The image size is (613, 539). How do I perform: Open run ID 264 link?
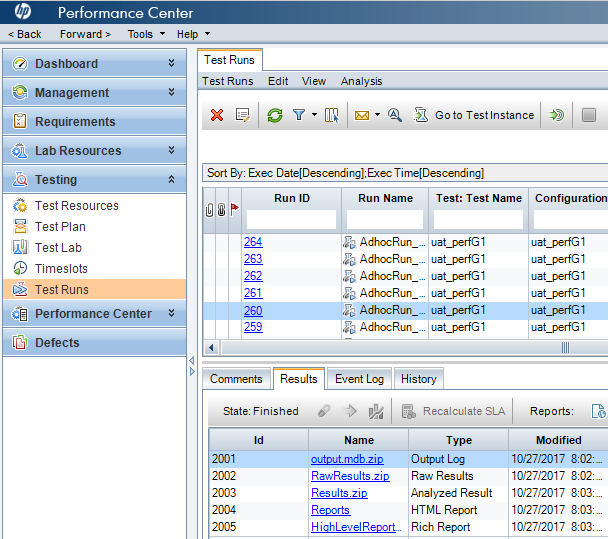tap(253, 242)
